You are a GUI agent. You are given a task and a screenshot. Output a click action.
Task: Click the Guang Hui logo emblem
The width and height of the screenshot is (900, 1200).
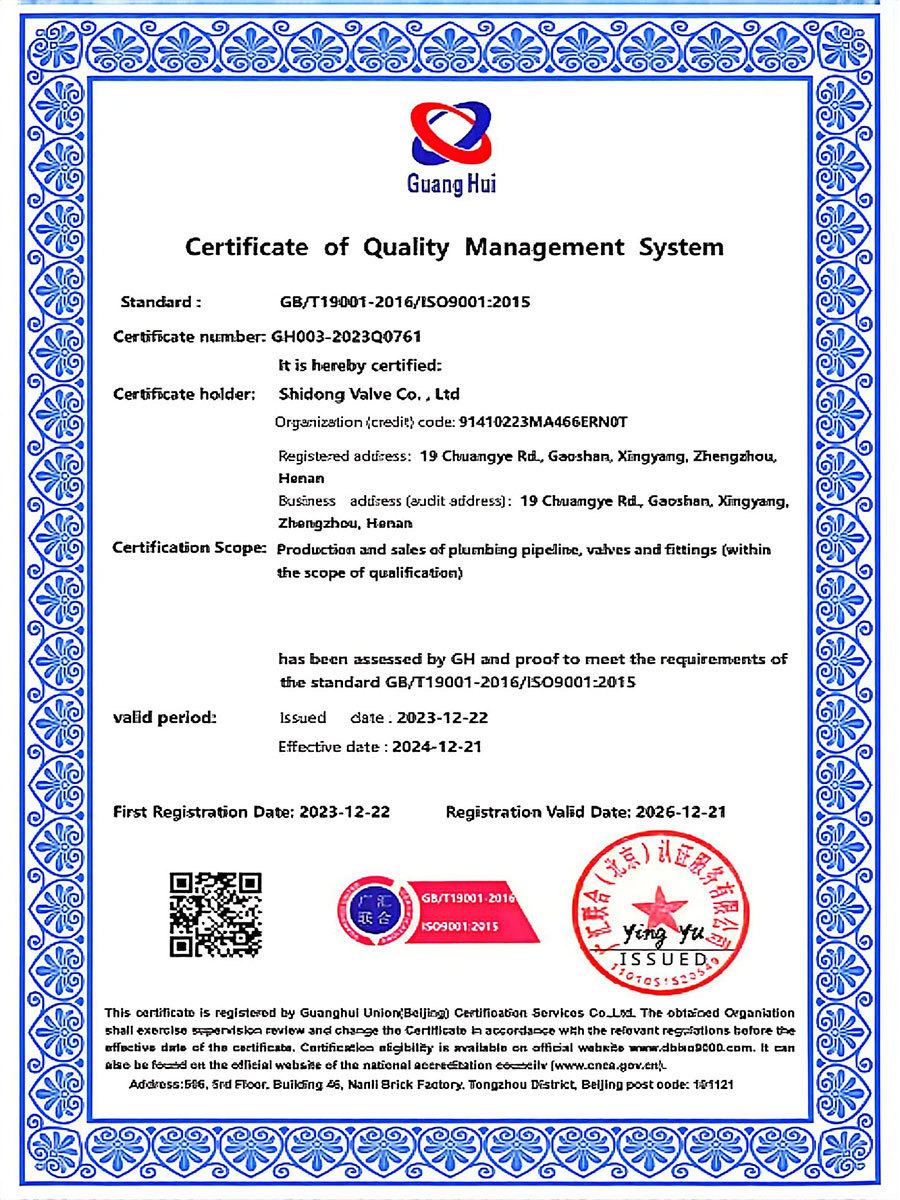(452, 134)
